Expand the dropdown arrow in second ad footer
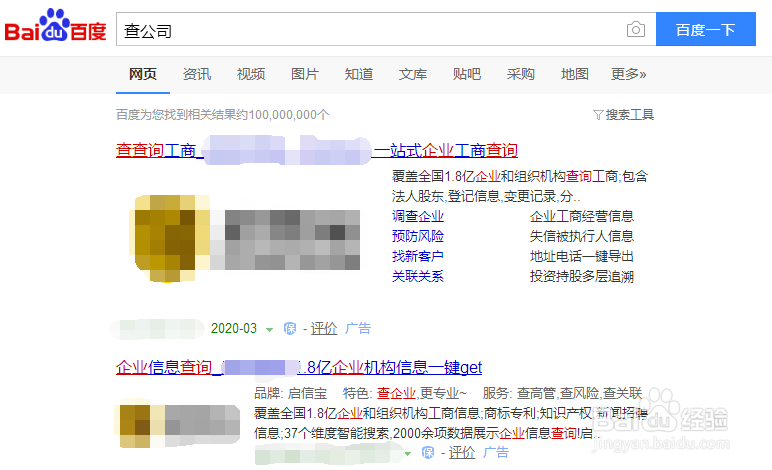The width and height of the screenshot is (772, 470). [408, 453]
